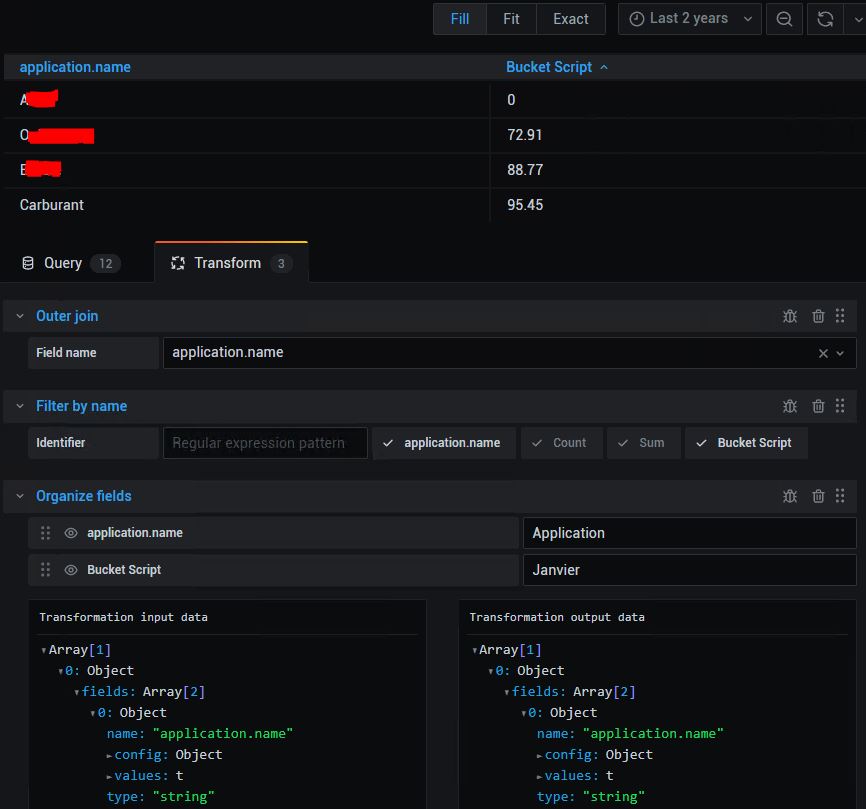Image resolution: width=866 pixels, height=809 pixels.
Task: Delete the Organize fields transformation
Action: coord(818,496)
